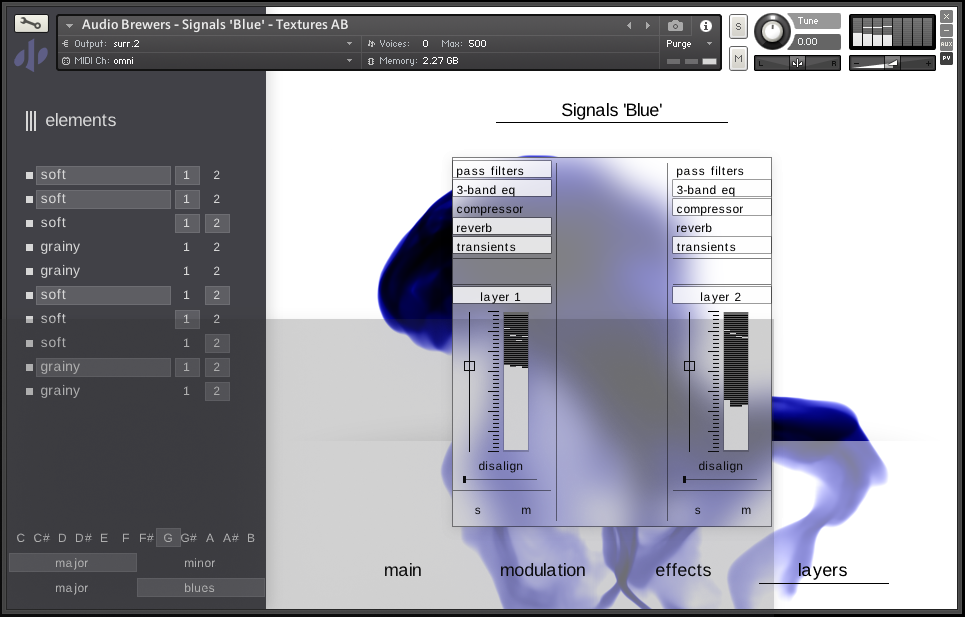Toggle the PV button
This screenshot has height=617, width=965.
click(947, 58)
